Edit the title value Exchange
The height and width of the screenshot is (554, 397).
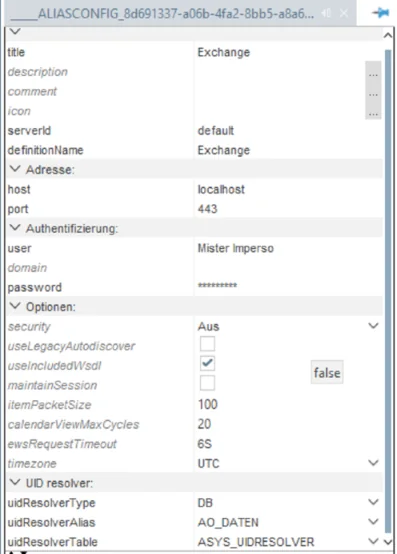pyautogui.click(x=288, y=52)
